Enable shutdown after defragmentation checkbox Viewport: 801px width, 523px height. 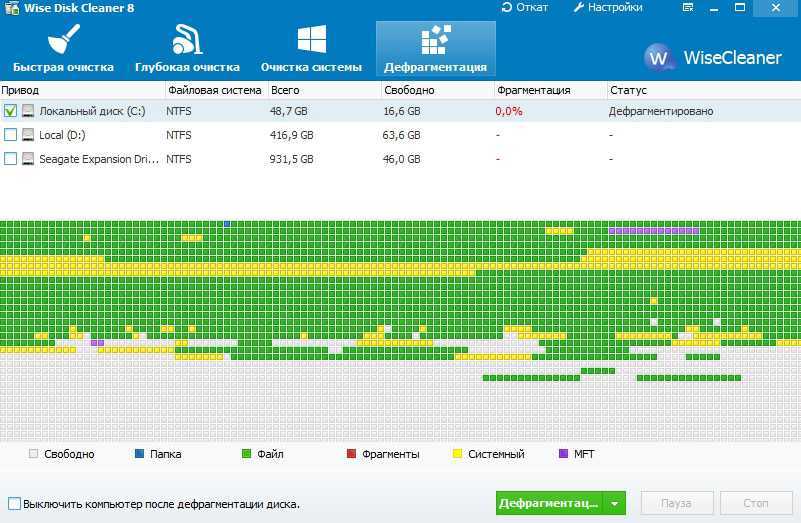click(14, 504)
